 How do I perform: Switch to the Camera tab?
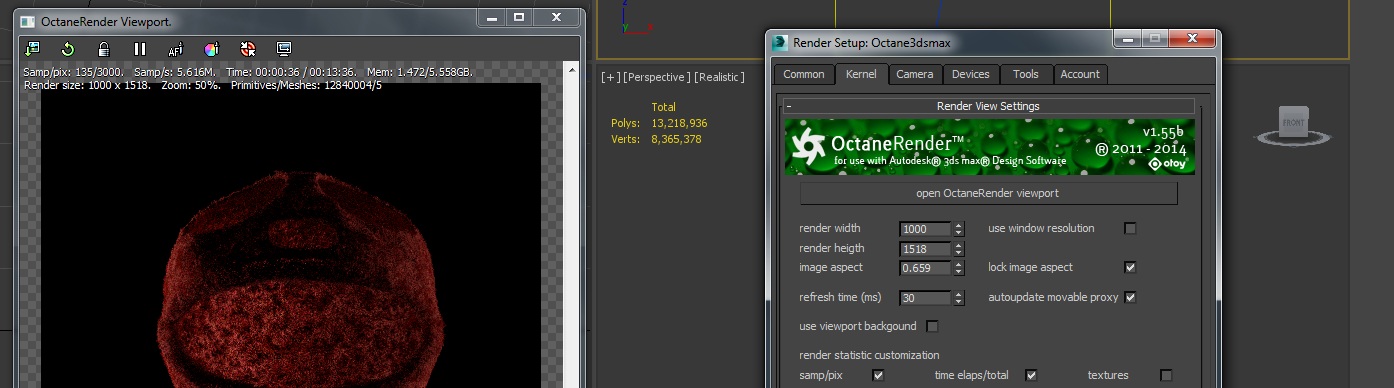[x=914, y=74]
